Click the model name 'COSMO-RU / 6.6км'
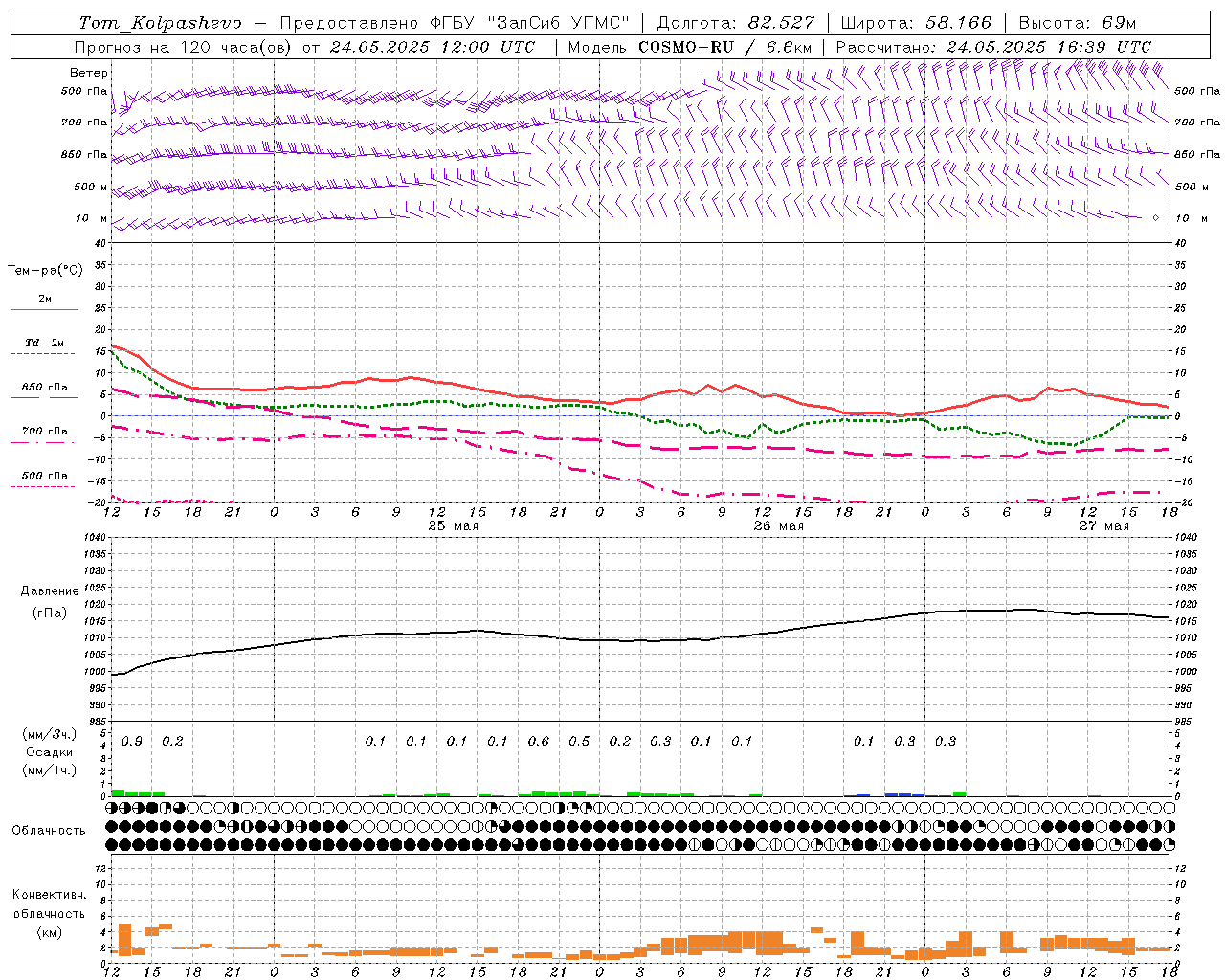This screenshot has height=980, width=1225. 724,47
